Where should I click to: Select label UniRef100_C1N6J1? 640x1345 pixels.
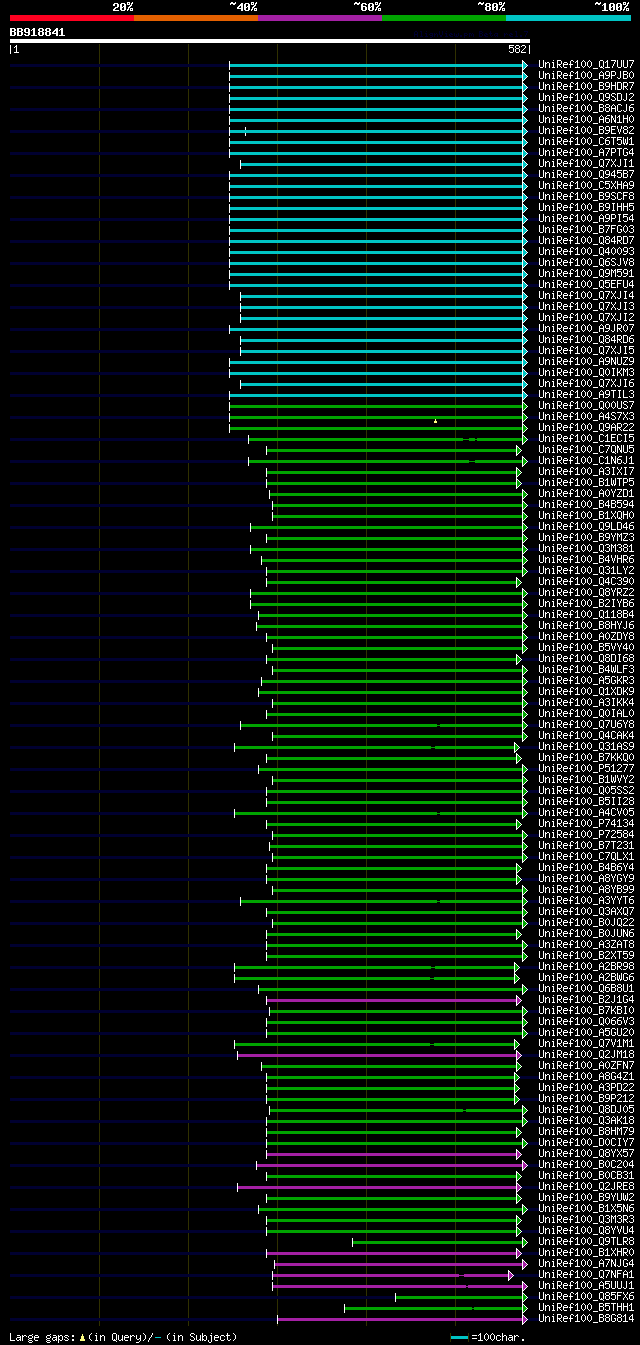point(586,460)
